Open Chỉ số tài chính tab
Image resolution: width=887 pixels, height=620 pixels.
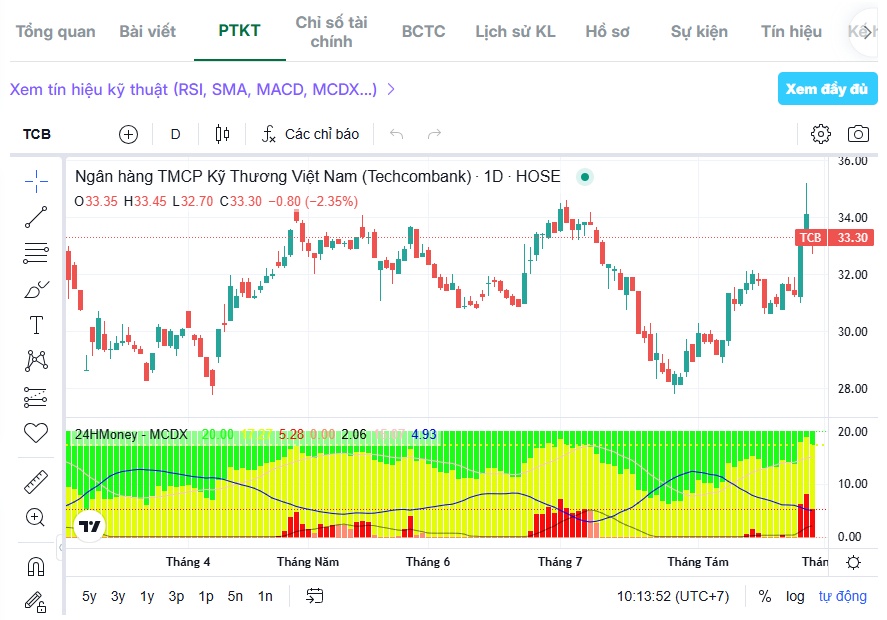tap(331, 32)
